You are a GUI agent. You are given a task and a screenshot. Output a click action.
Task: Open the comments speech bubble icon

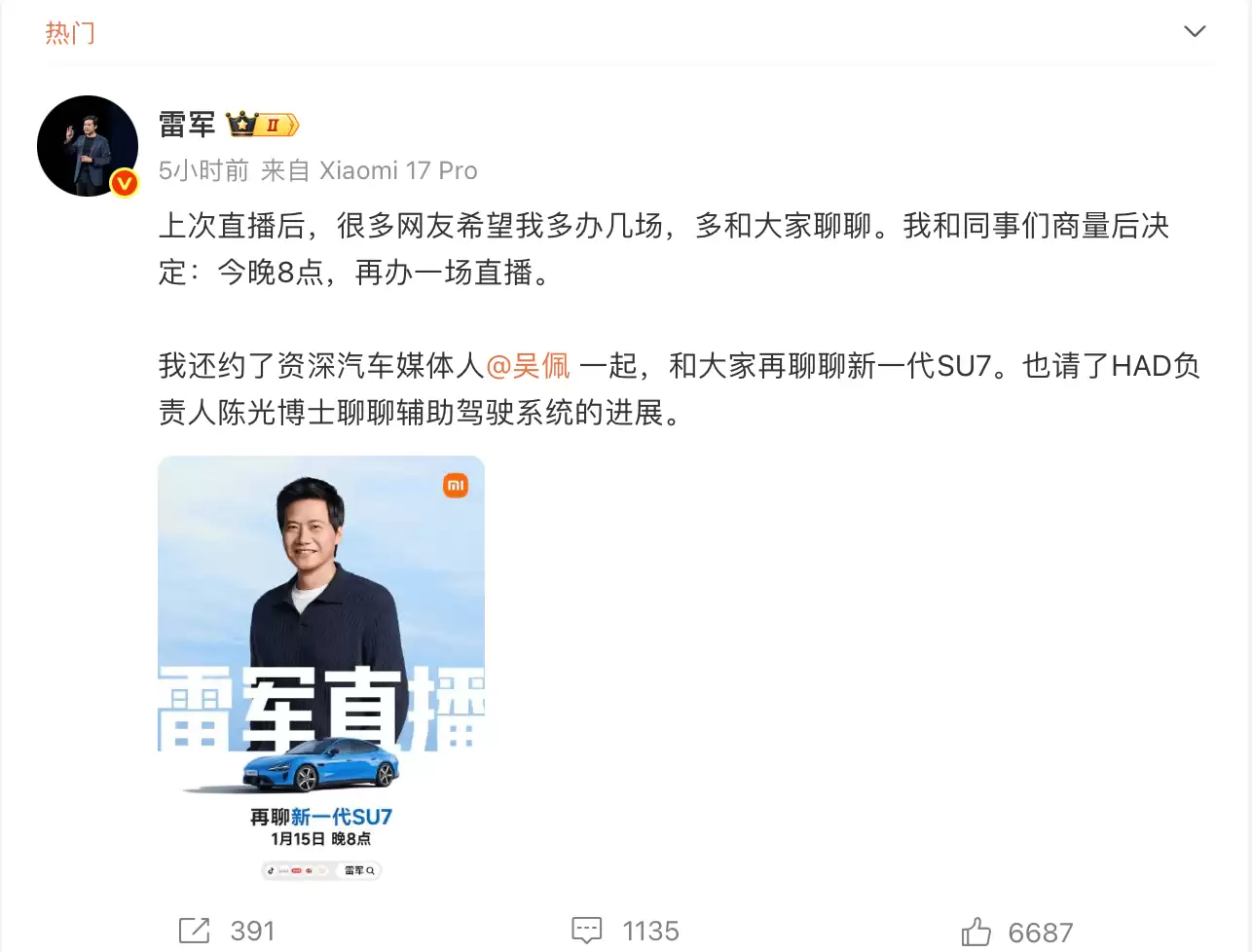pyautogui.click(x=587, y=931)
